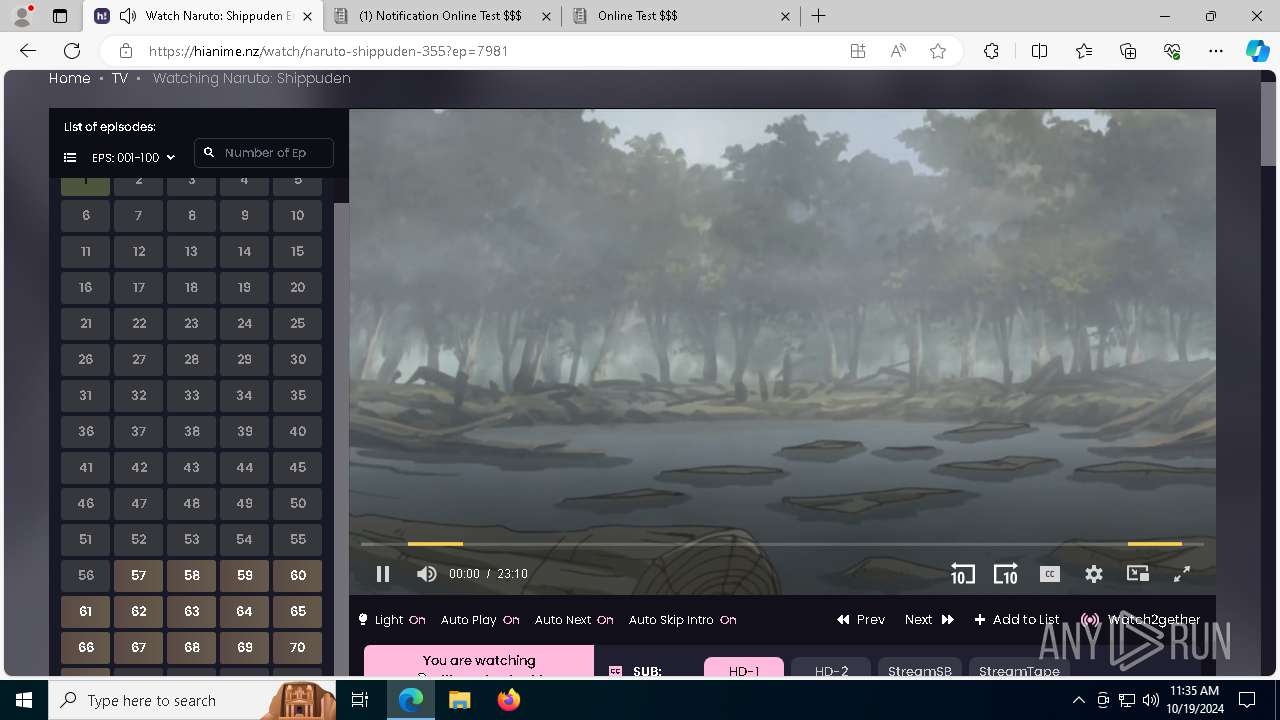Viewport: 1280px width, 720px height.
Task: Click the address bar URL
Action: [329, 51]
